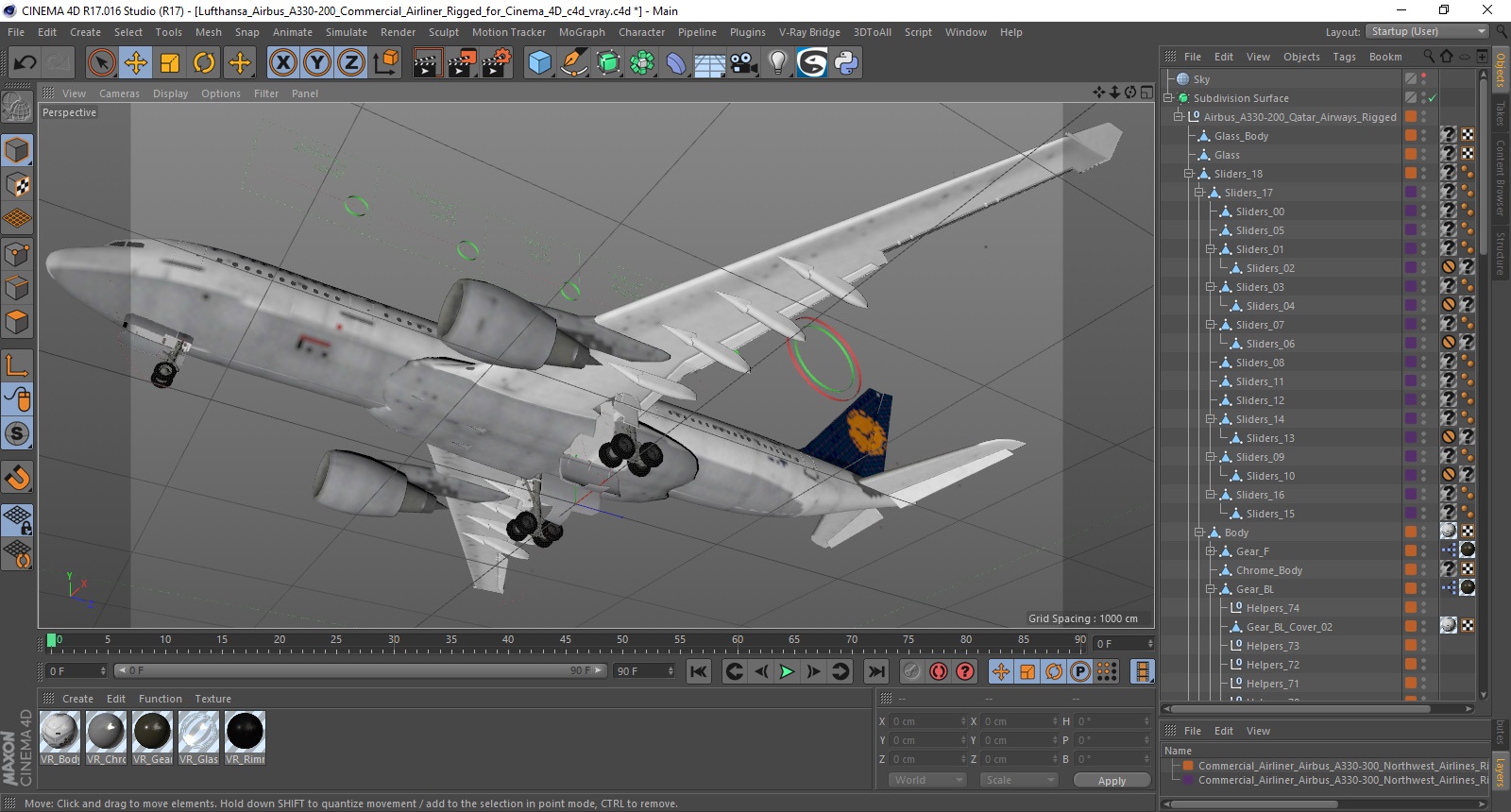The width and height of the screenshot is (1511, 812).
Task: Select Helpers_74 in object tree
Action: (x=1272, y=608)
